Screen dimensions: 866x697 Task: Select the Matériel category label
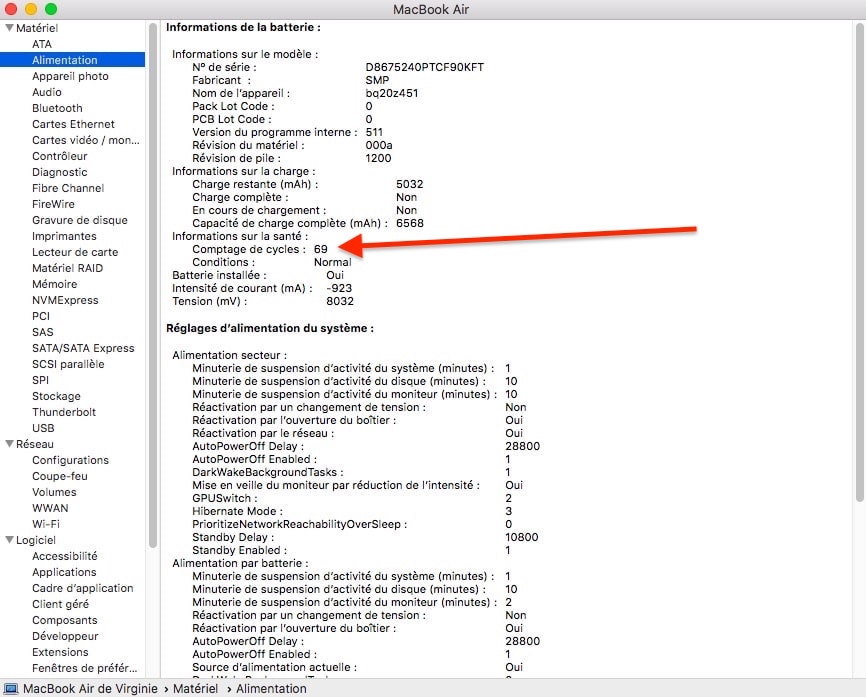pos(37,28)
